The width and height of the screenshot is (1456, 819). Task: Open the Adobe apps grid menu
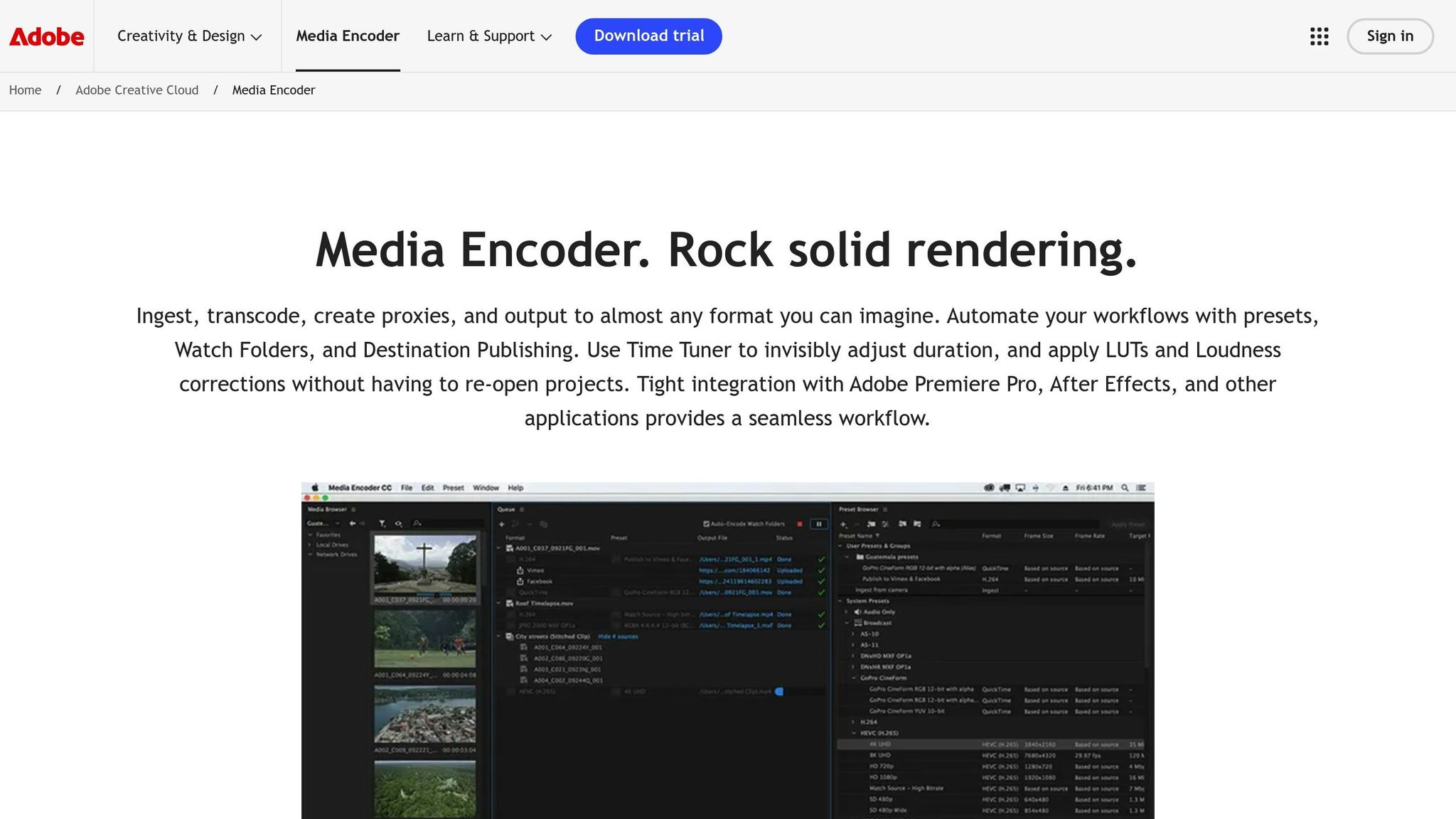[x=1319, y=36]
